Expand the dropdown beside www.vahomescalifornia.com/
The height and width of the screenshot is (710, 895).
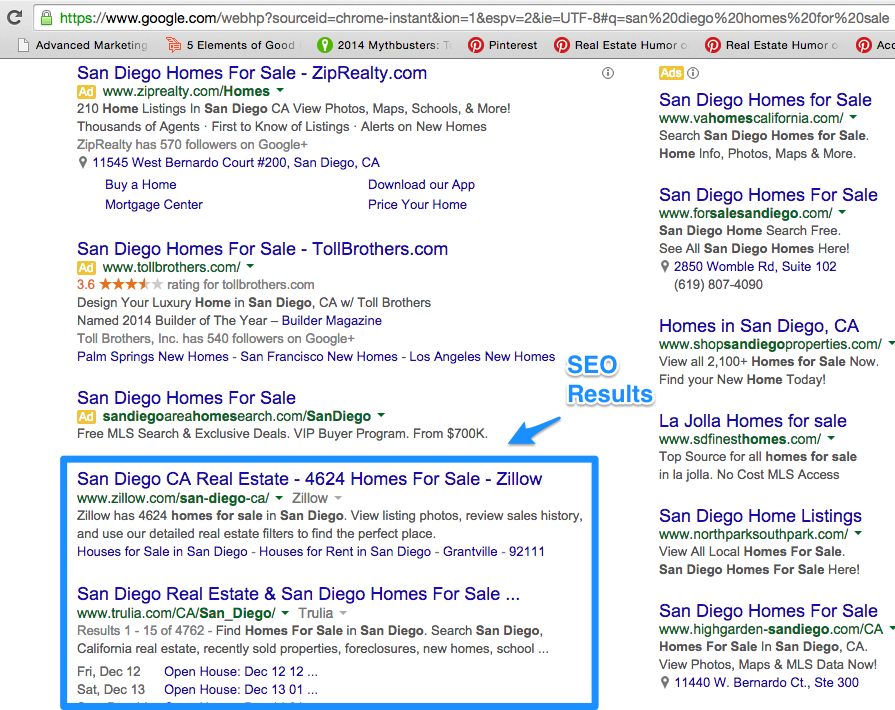853,118
